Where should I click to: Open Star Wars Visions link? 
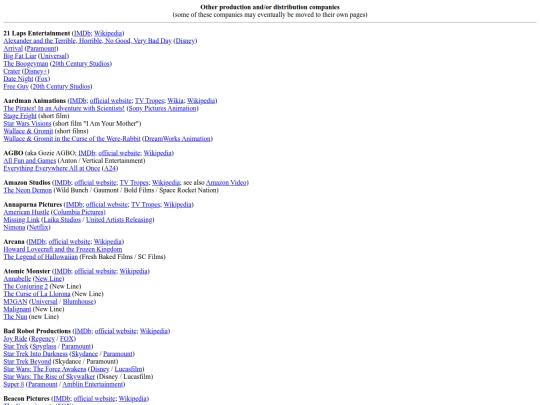tap(27, 124)
